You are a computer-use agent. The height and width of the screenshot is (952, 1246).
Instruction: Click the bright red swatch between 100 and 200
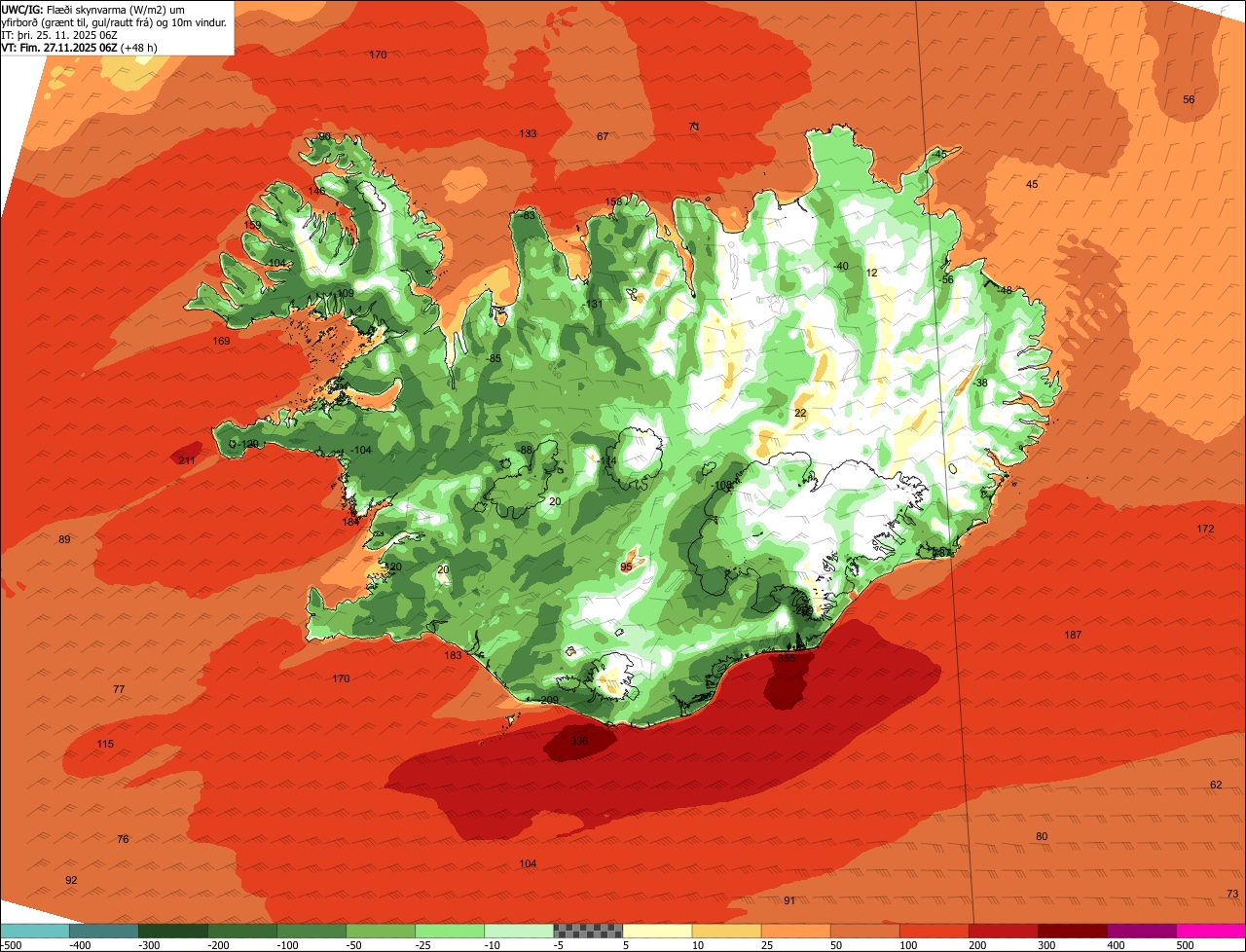point(934,931)
